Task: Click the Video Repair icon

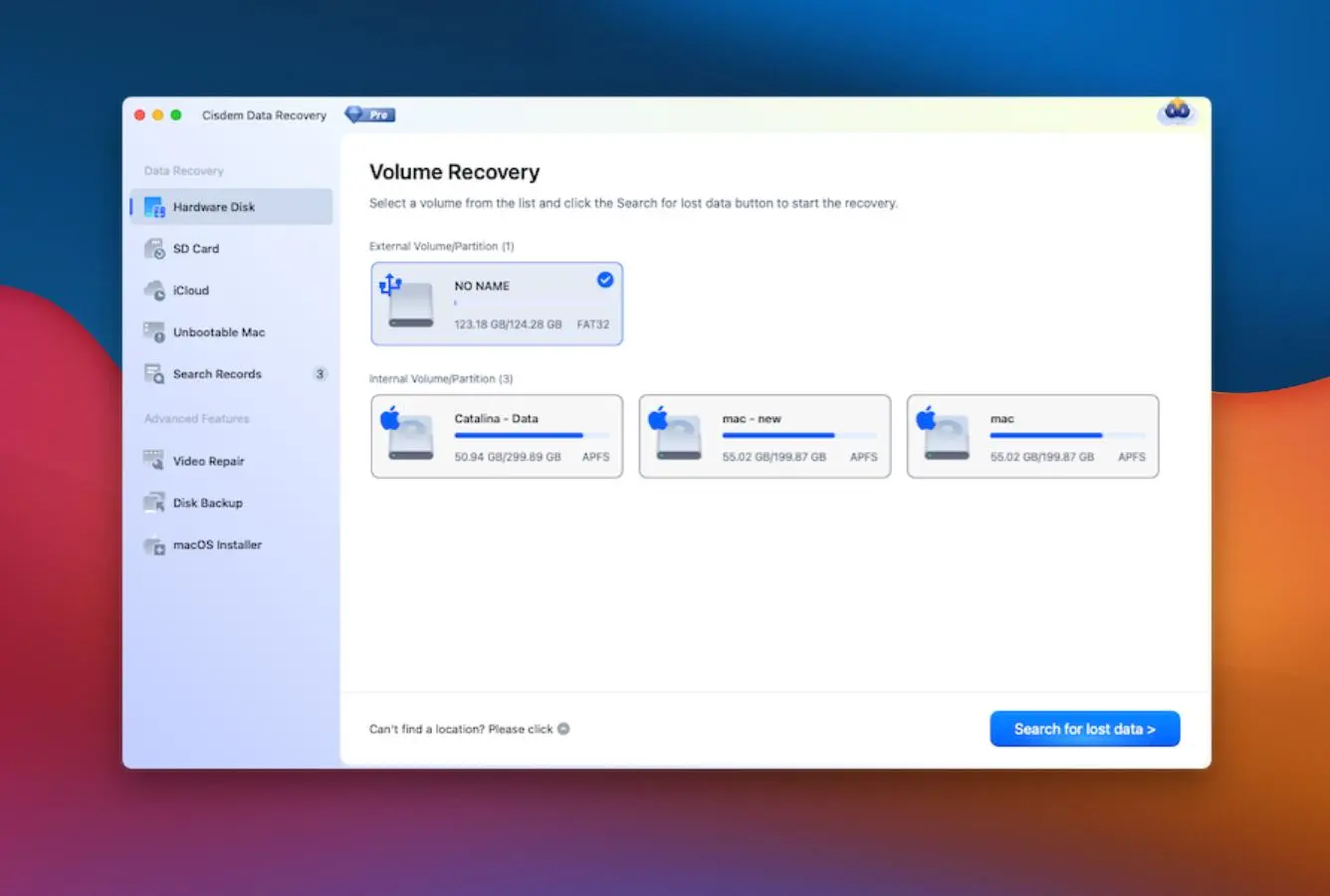Action: click(x=154, y=461)
